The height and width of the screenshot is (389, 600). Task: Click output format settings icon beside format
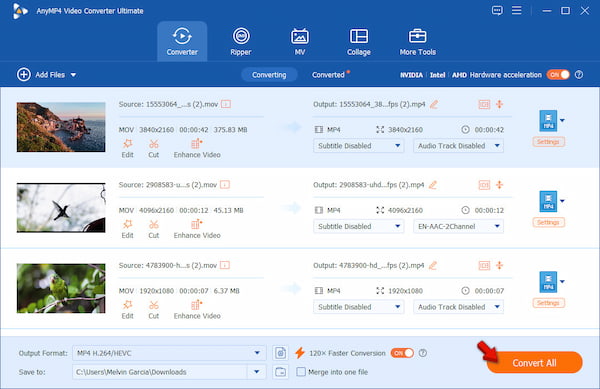[x=280, y=353]
